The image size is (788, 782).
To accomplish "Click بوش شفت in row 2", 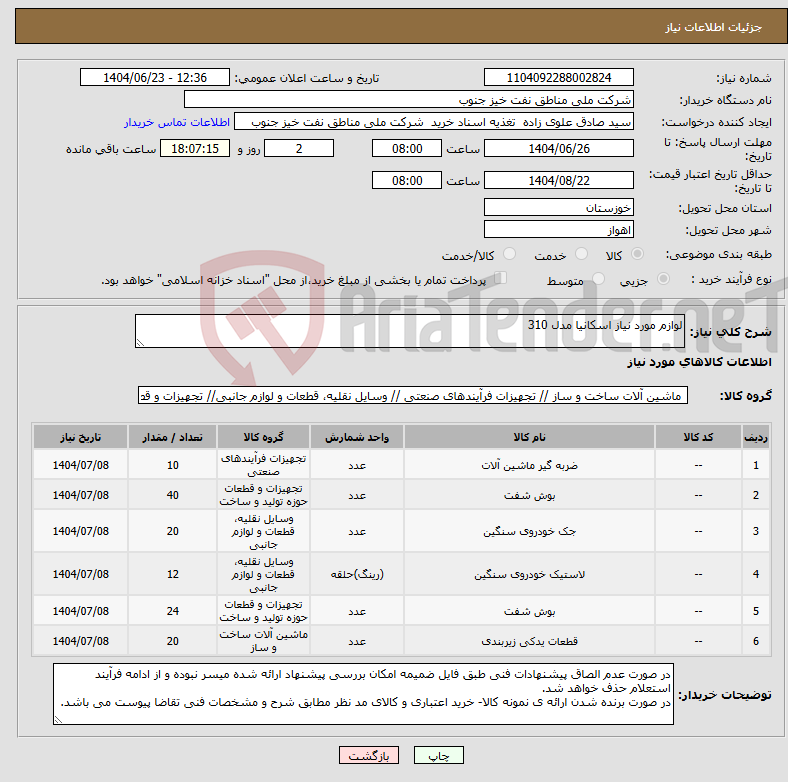I will click(x=529, y=495).
